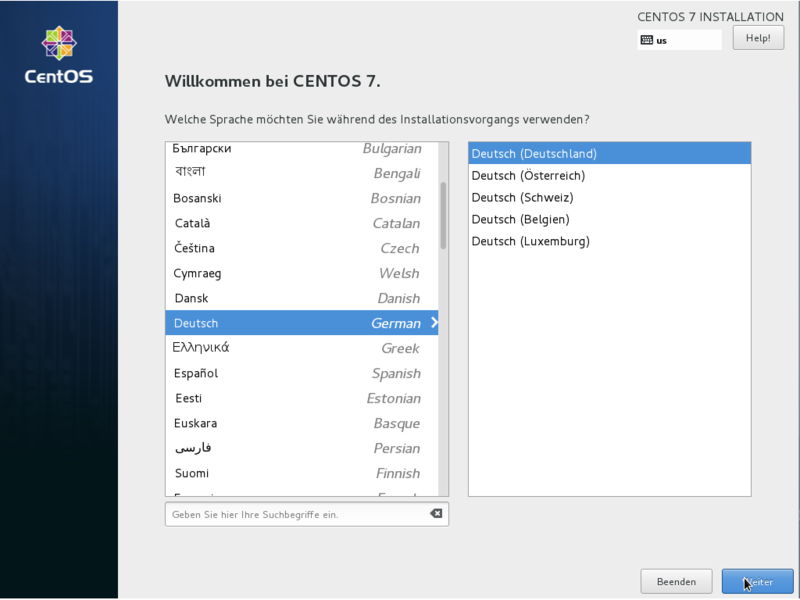Image resolution: width=800 pixels, height=600 pixels.
Task: Expand the German language arrow chevron
Action: 434,322
